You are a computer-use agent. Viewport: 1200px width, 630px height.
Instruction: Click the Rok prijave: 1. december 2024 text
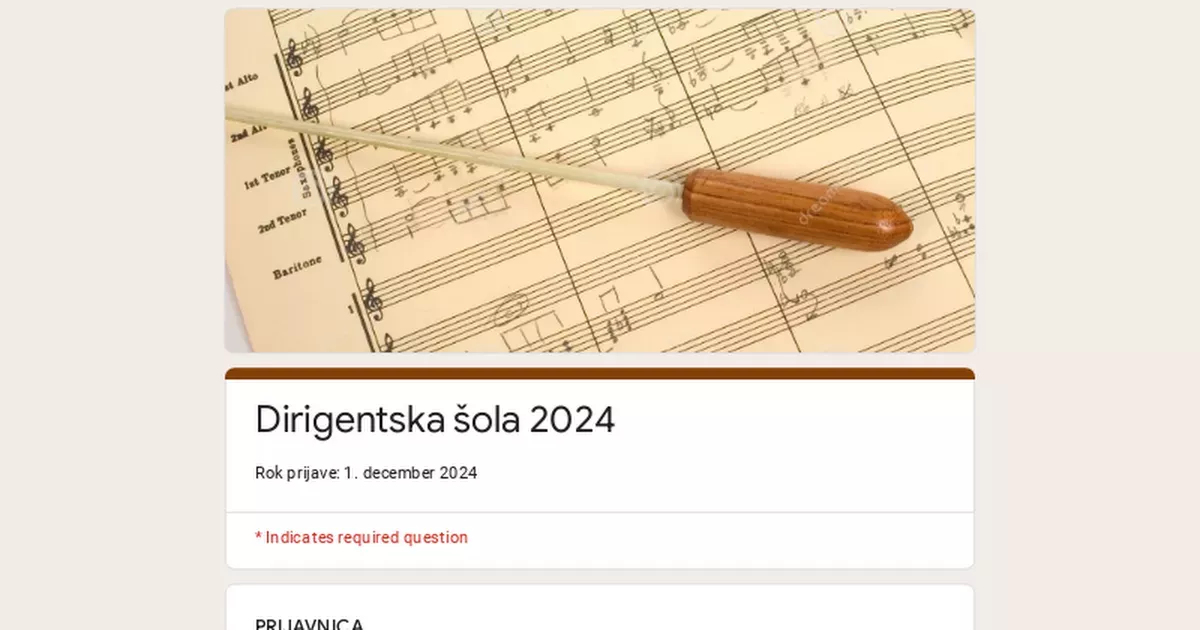click(x=366, y=473)
